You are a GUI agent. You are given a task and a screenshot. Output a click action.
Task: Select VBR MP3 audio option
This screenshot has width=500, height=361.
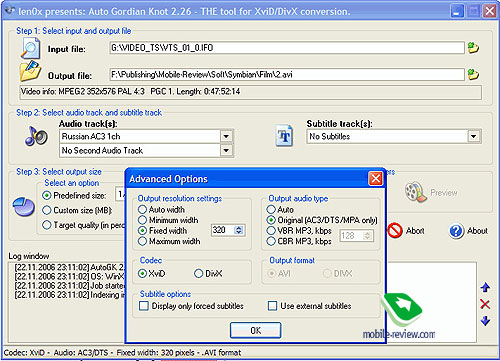(271, 230)
